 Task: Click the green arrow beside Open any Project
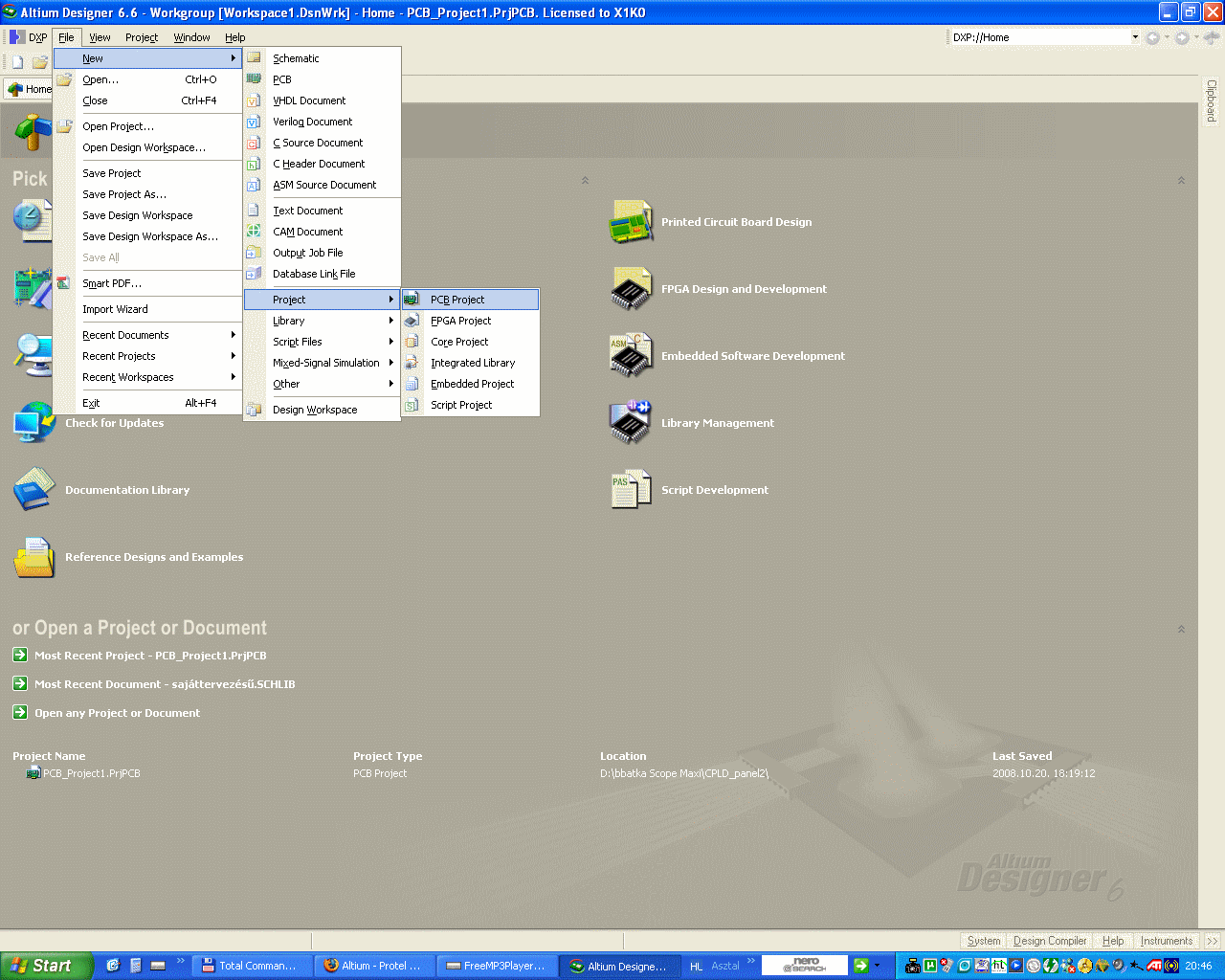[x=20, y=712]
